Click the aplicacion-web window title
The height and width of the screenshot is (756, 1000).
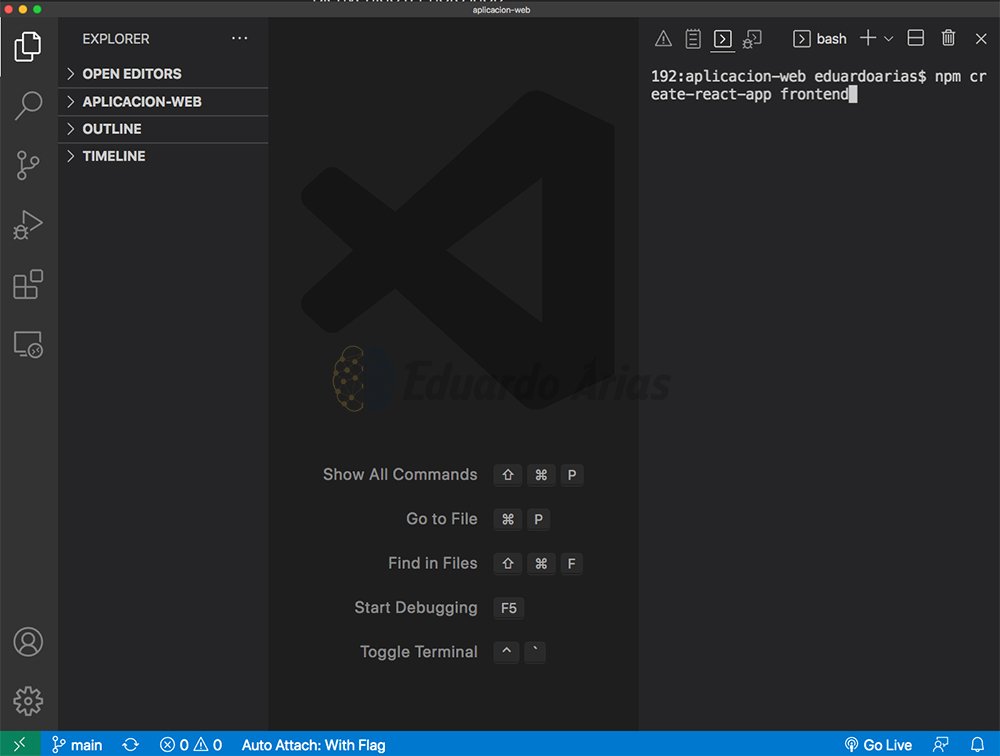tap(501, 10)
